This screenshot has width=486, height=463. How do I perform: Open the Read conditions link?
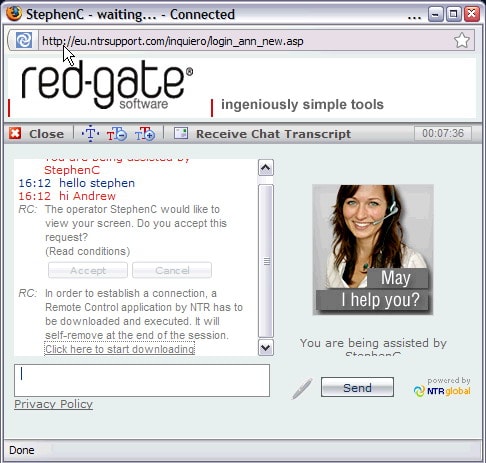88,251
